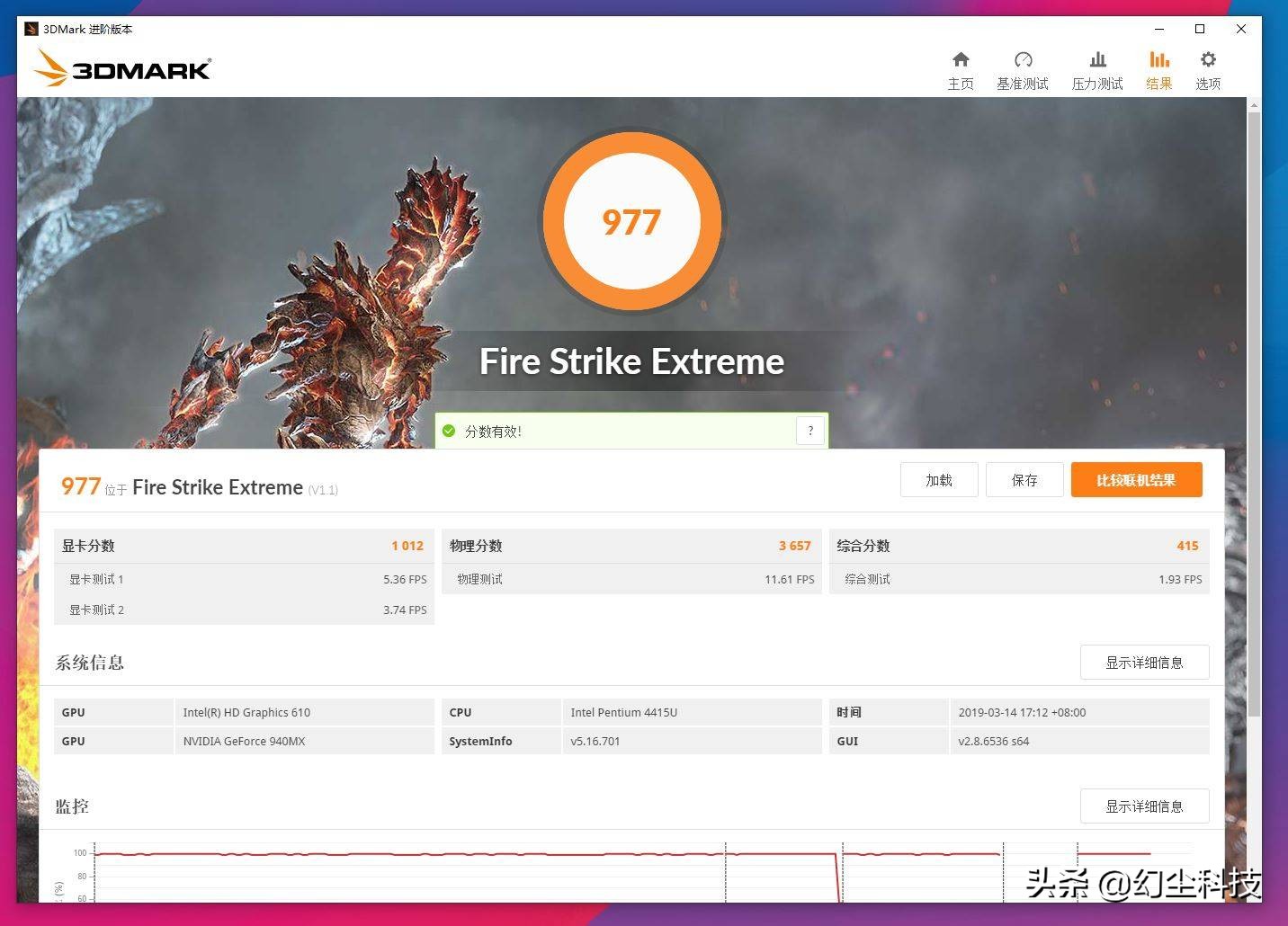Click the 综合测试 row label
This screenshot has width=1288, height=926.
point(867,579)
